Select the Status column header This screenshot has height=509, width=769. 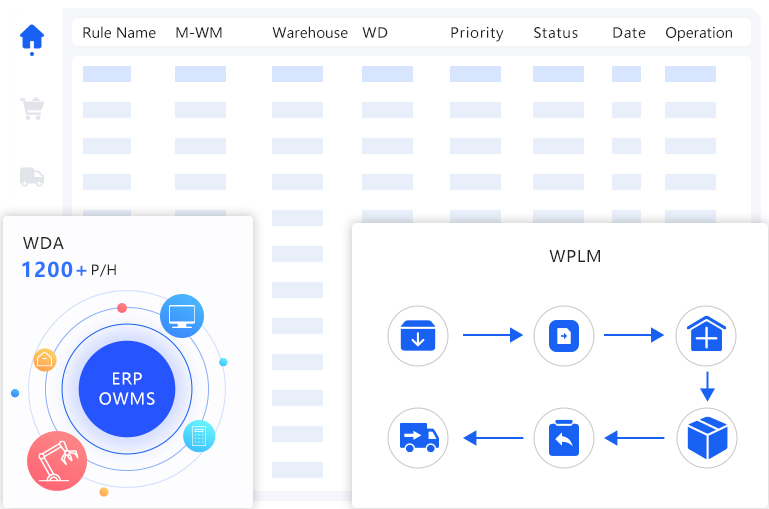pos(555,33)
